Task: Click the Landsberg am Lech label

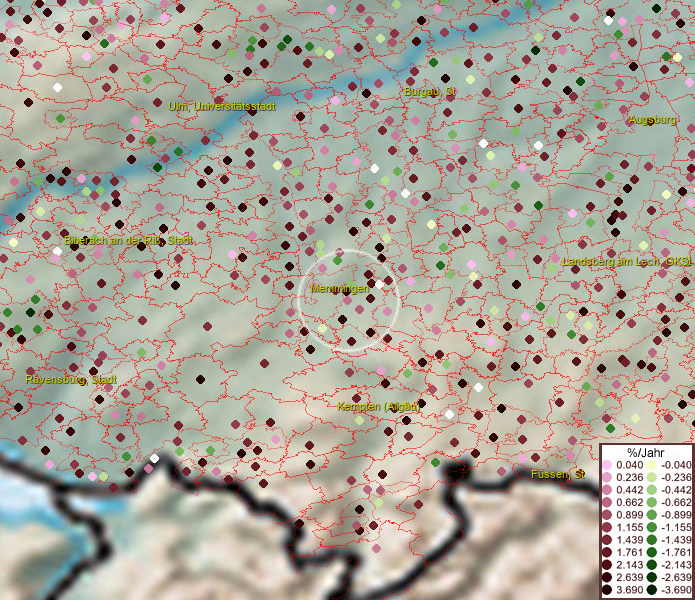Action: 627,261
